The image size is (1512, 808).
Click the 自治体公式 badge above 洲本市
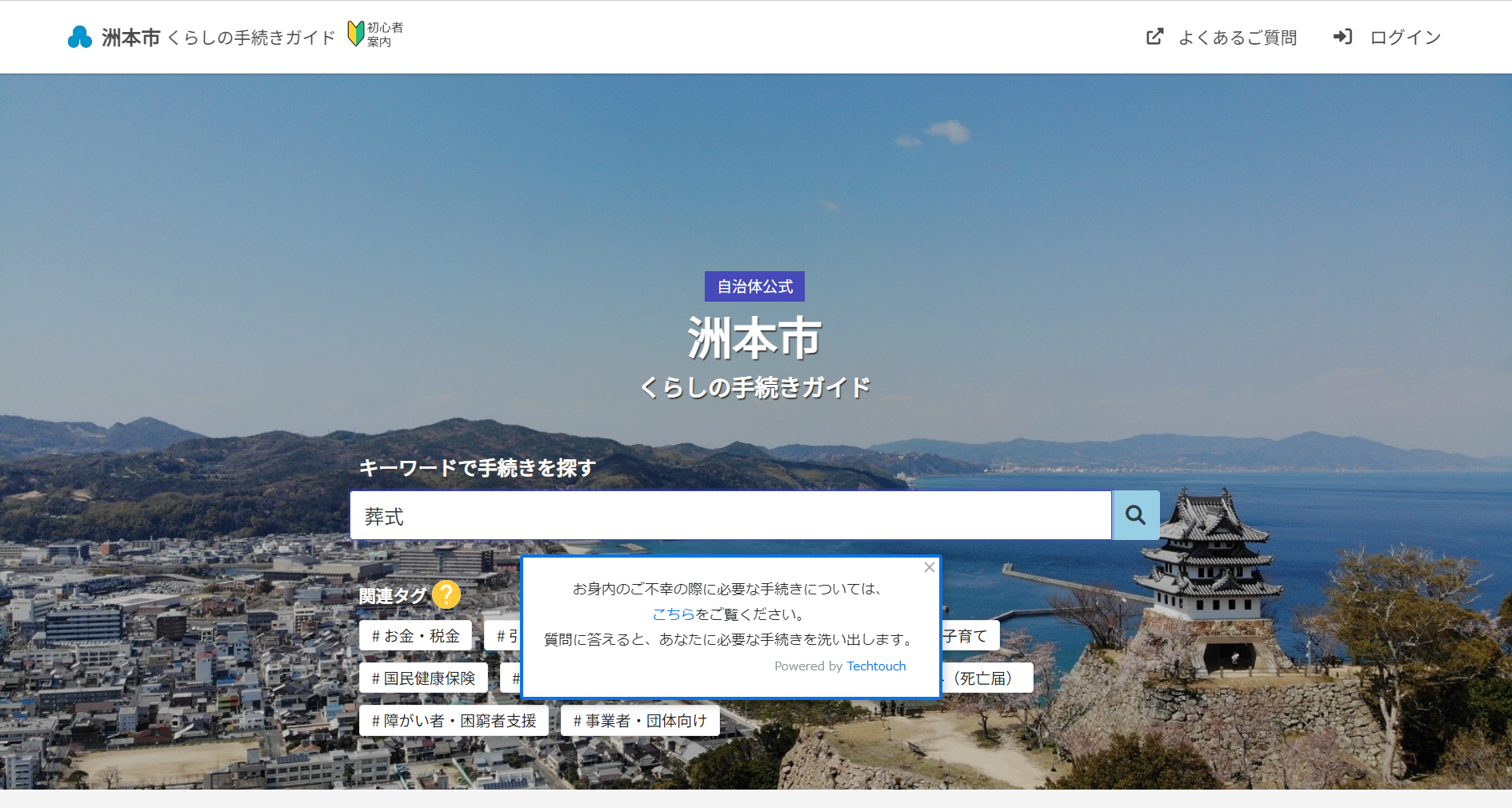754,286
